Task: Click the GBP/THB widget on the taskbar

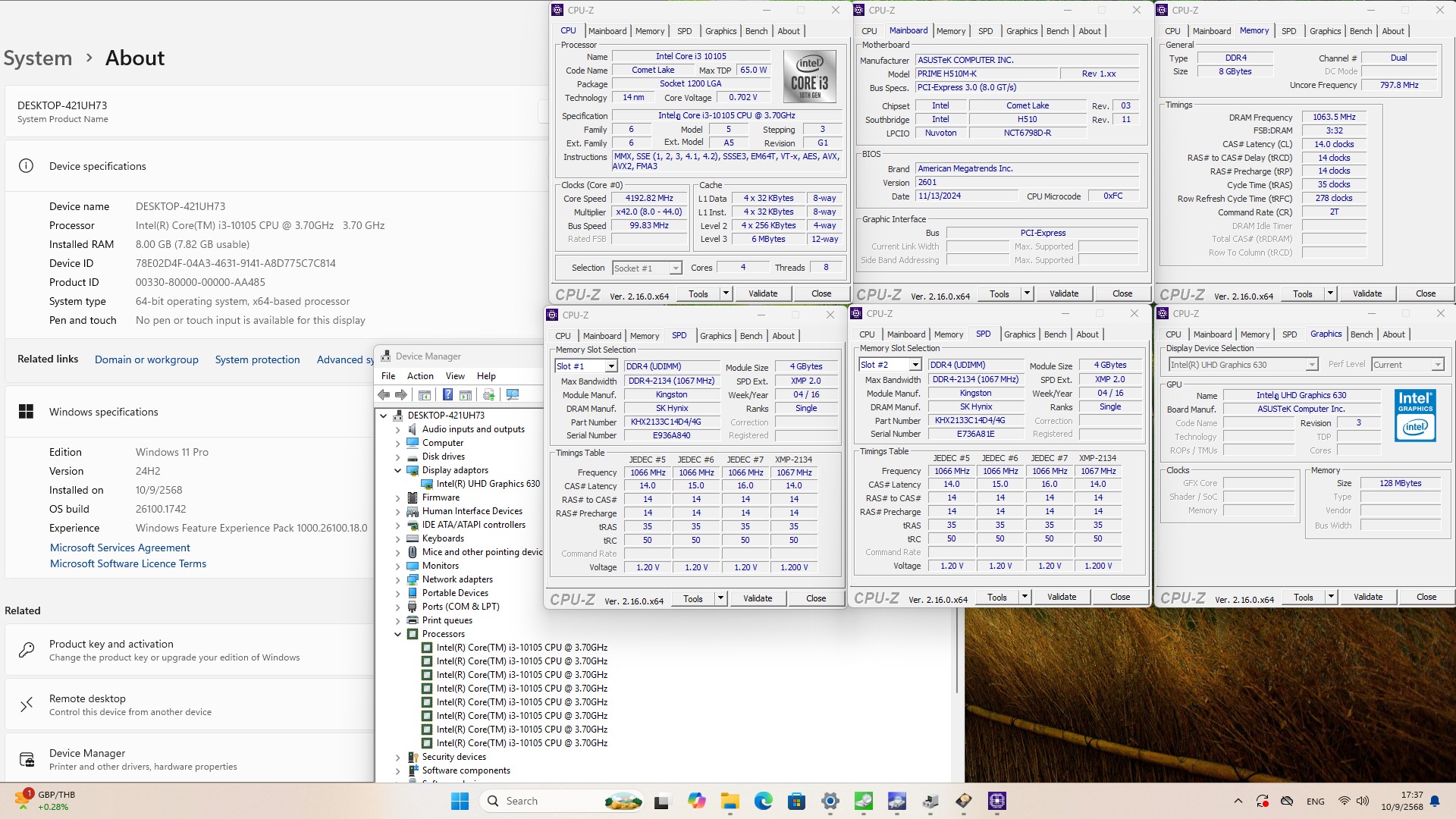Action: 45,801
